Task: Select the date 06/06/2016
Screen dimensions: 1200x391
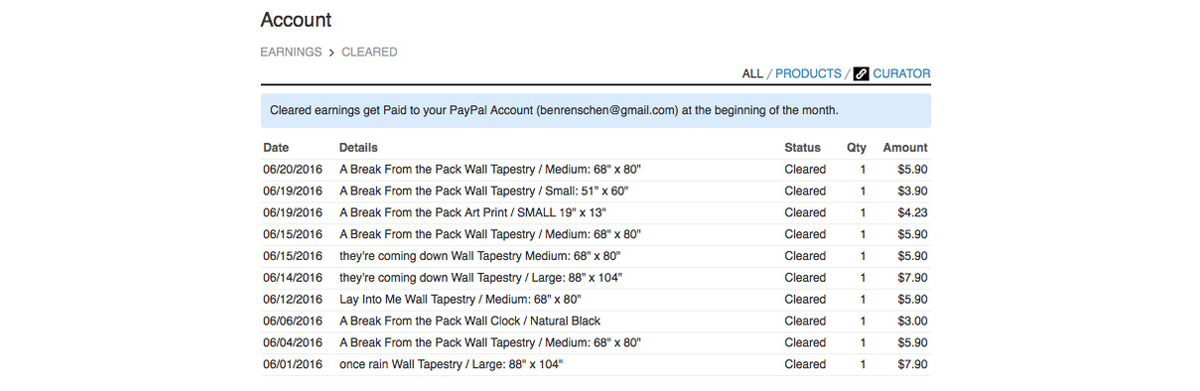Action: pos(293,321)
